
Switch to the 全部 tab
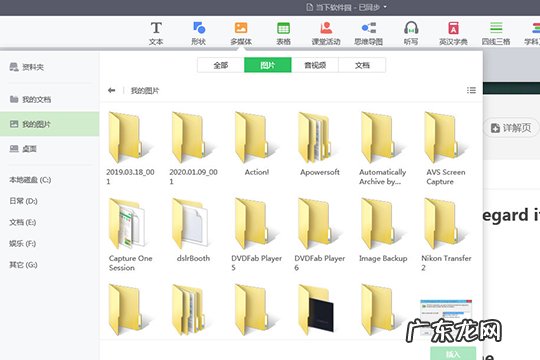click(221, 65)
